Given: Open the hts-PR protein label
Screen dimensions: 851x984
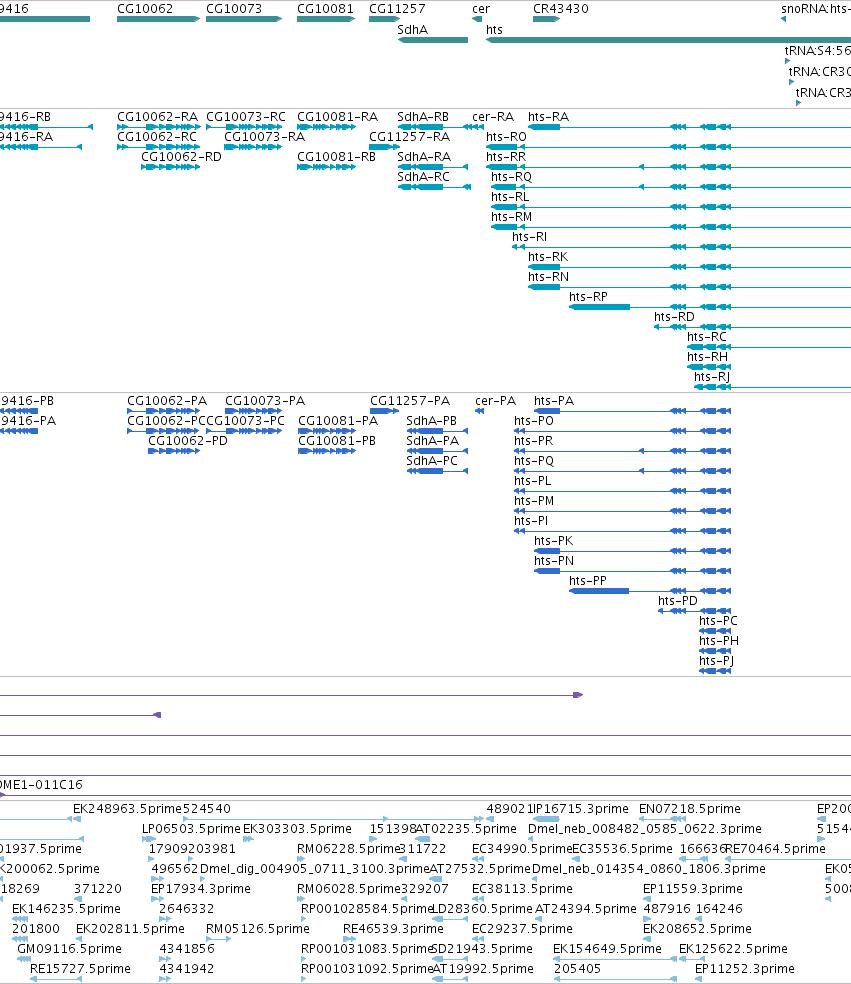Looking at the screenshot, I should (534, 441).
